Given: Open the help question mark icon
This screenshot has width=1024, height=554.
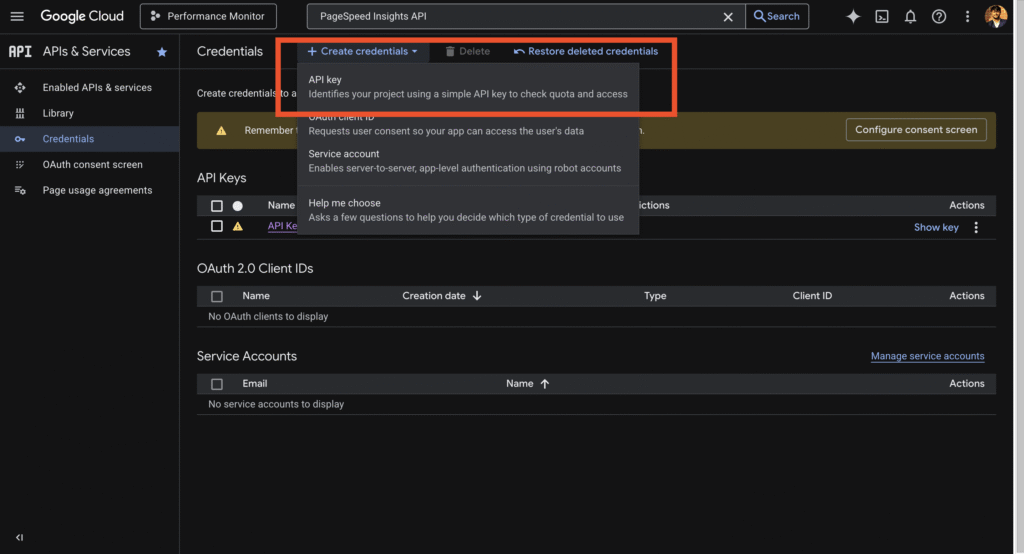Looking at the screenshot, I should click(x=939, y=16).
